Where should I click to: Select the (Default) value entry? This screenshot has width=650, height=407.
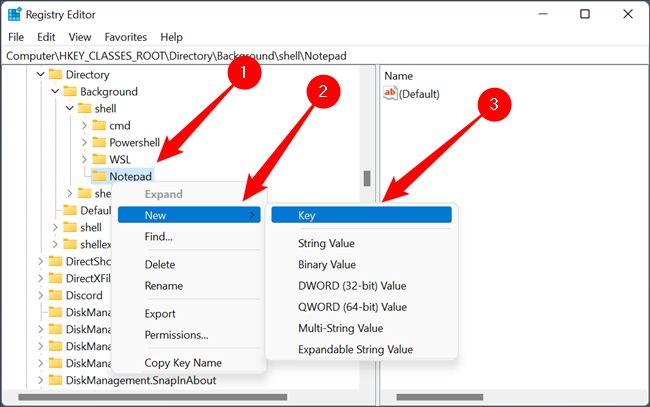tap(419, 94)
